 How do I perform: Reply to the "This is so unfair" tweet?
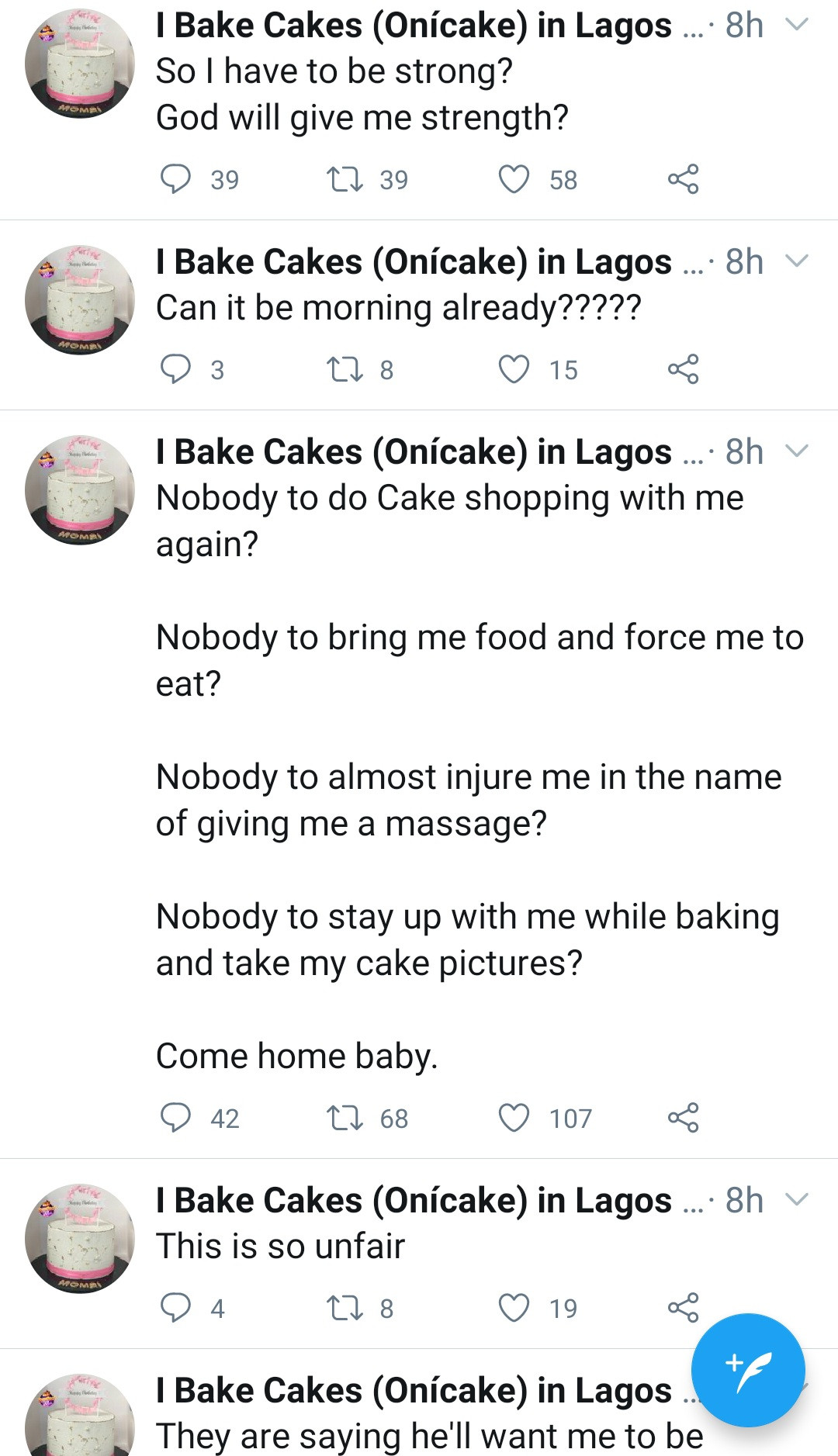pyautogui.click(x=175, y=1308)
